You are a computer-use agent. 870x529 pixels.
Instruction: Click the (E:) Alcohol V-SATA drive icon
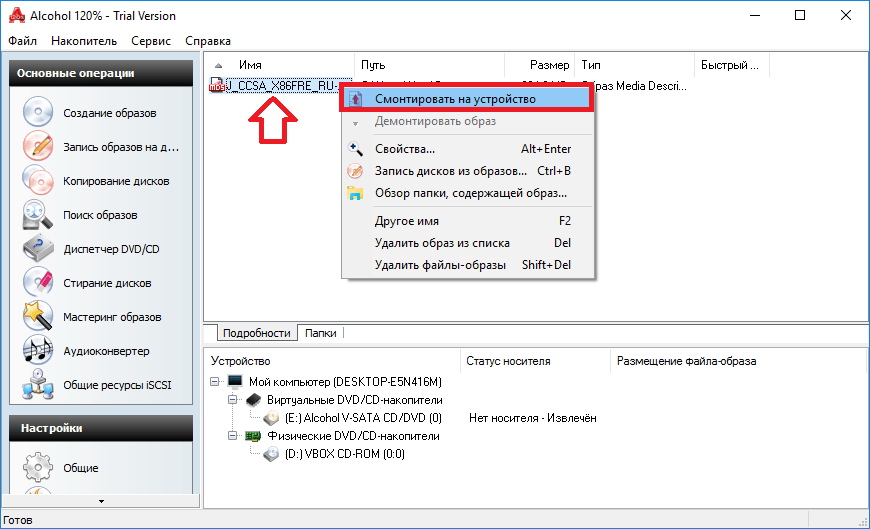click(271, 417)
